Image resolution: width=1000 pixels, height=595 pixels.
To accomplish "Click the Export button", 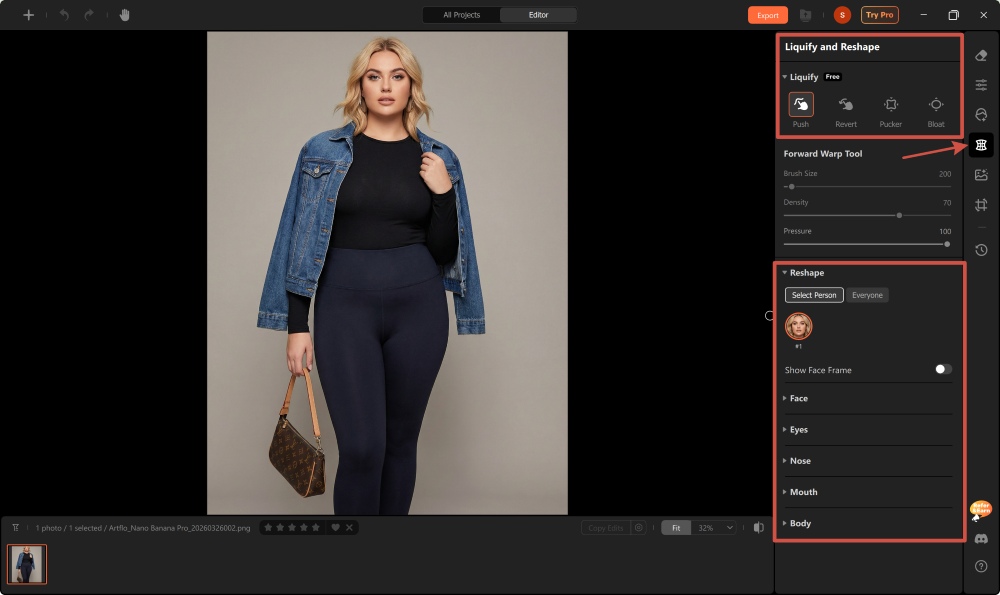I will [x=767, y=14].
